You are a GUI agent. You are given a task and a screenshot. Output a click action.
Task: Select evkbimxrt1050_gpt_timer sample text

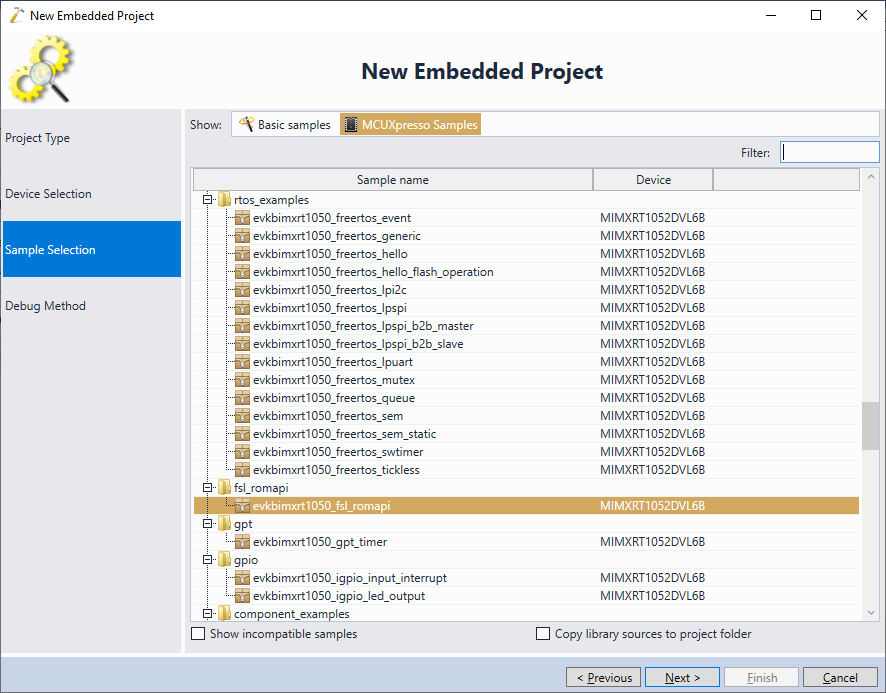[320, 542]
